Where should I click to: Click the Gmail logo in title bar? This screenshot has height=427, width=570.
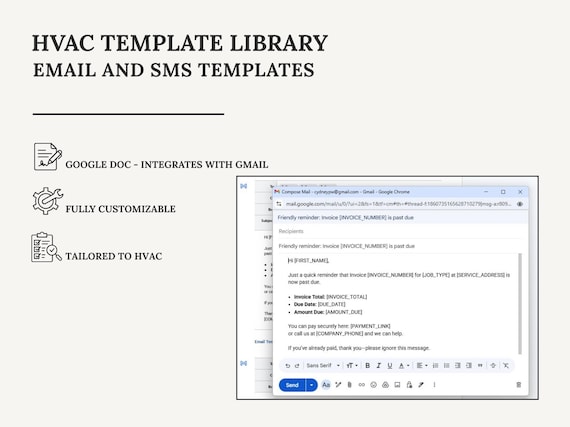click(277, 192)
